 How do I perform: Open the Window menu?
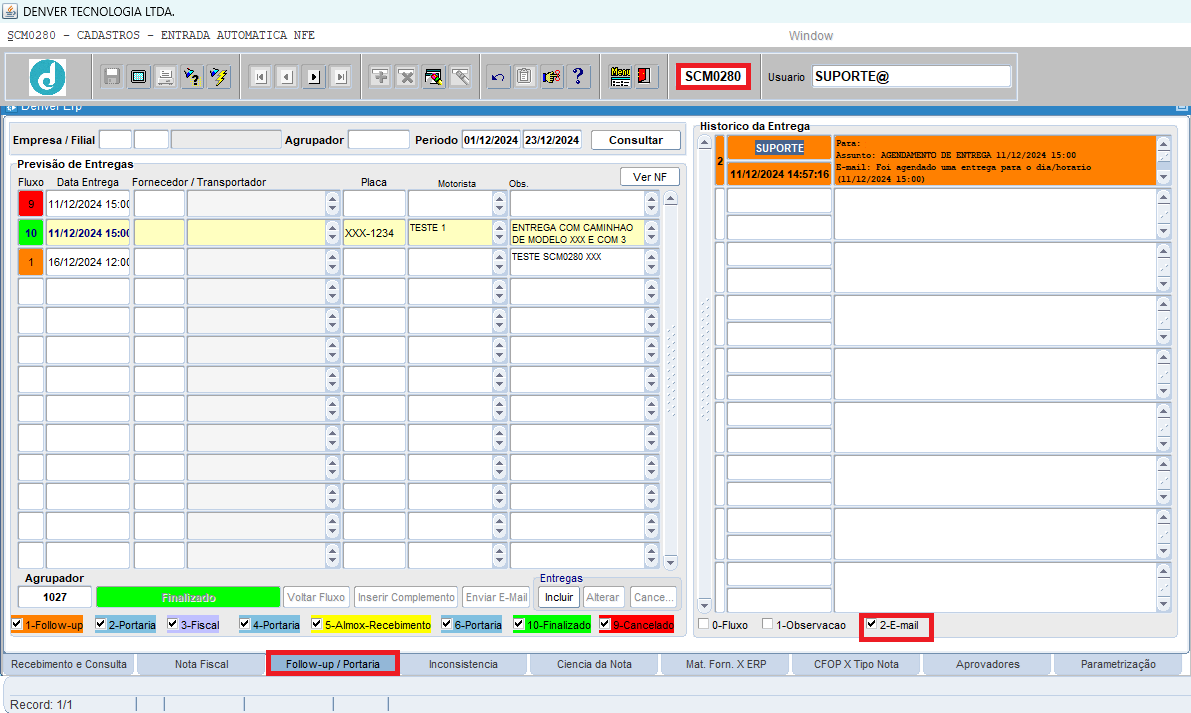tap(810, 36)
